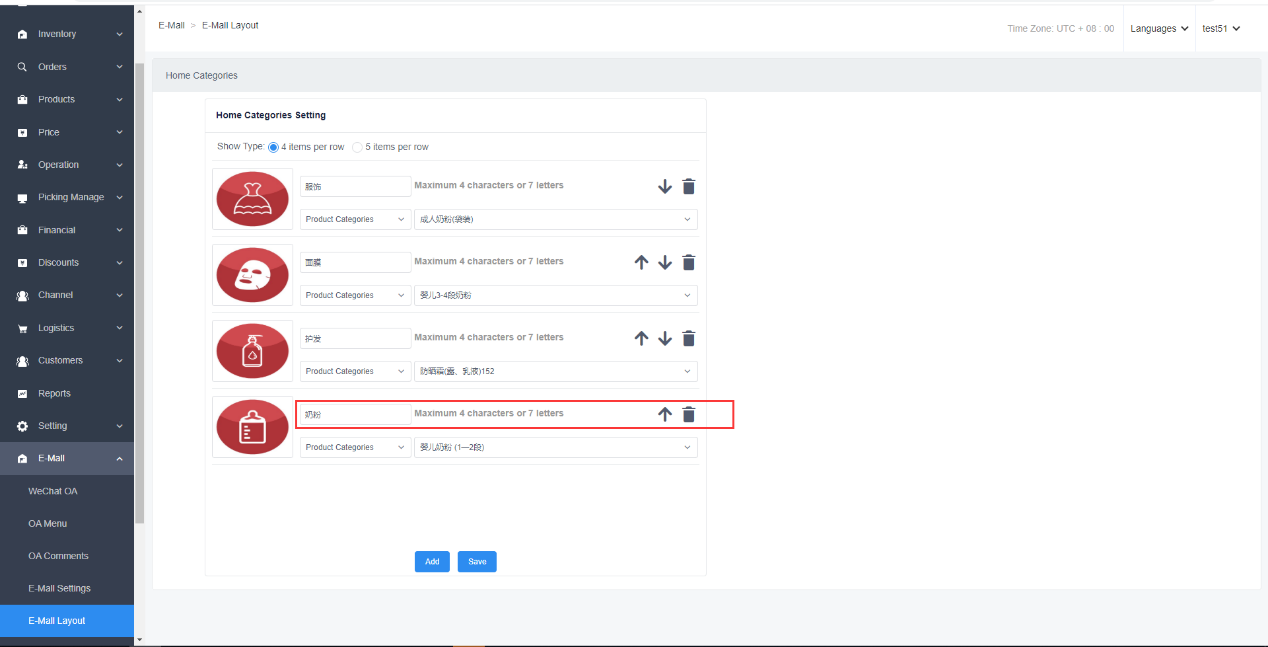Open the first Product Categories type dropdown
This screenshot has width=1268, height=647.
click(x=355, y=220)
